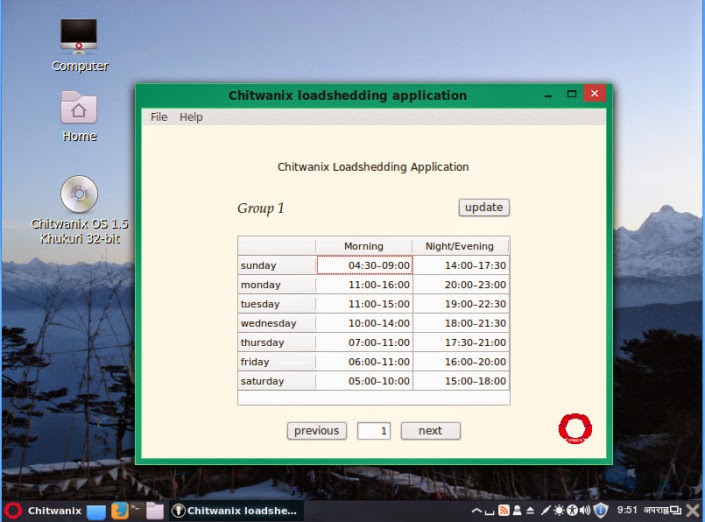Viewport: 705px width, 522px height.
Task: Open the Chitwanix start menu on the taskbar
Action: (43, 511)
